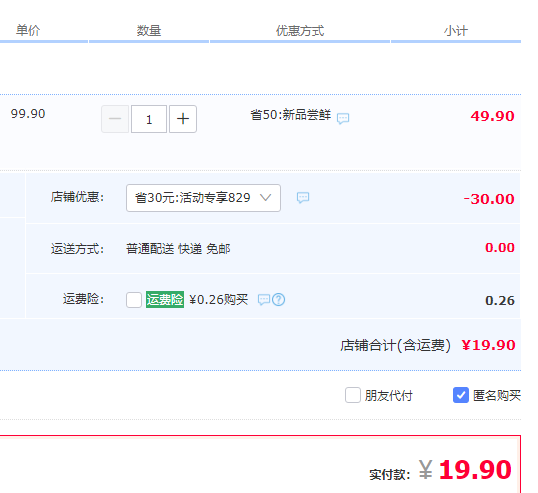538x493 pixels.
Task: Select the 优惠方式 column header
Action: pyautogui.click(x=300, y=31)
